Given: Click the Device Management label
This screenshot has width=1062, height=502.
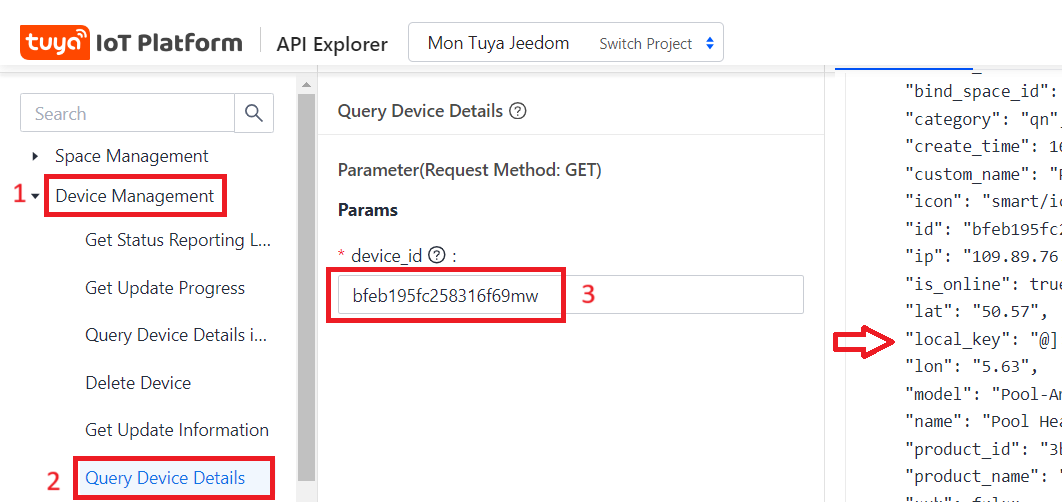Looking at the screenshot, I should point(135,196).
